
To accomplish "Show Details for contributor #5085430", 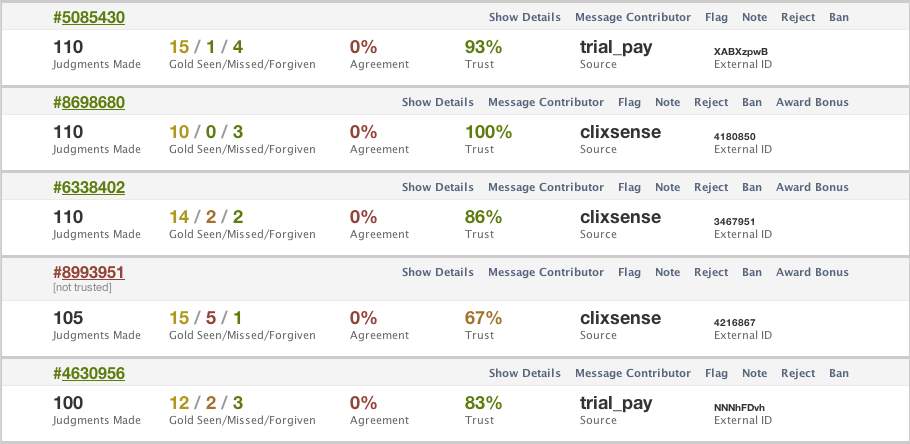I will (x=525, y=17).
